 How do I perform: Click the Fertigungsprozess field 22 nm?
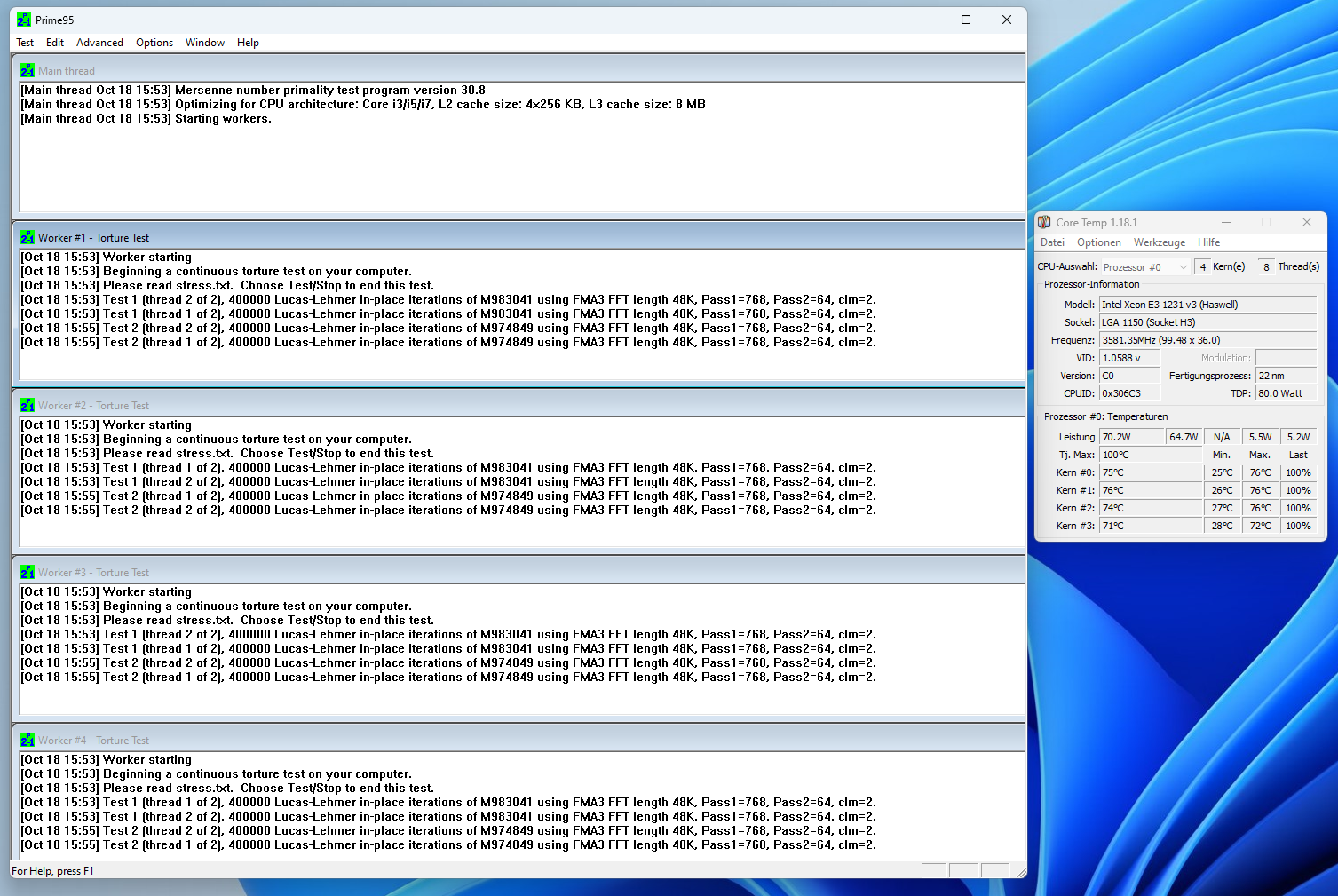pyautogui.click(x=1286, y=376)
